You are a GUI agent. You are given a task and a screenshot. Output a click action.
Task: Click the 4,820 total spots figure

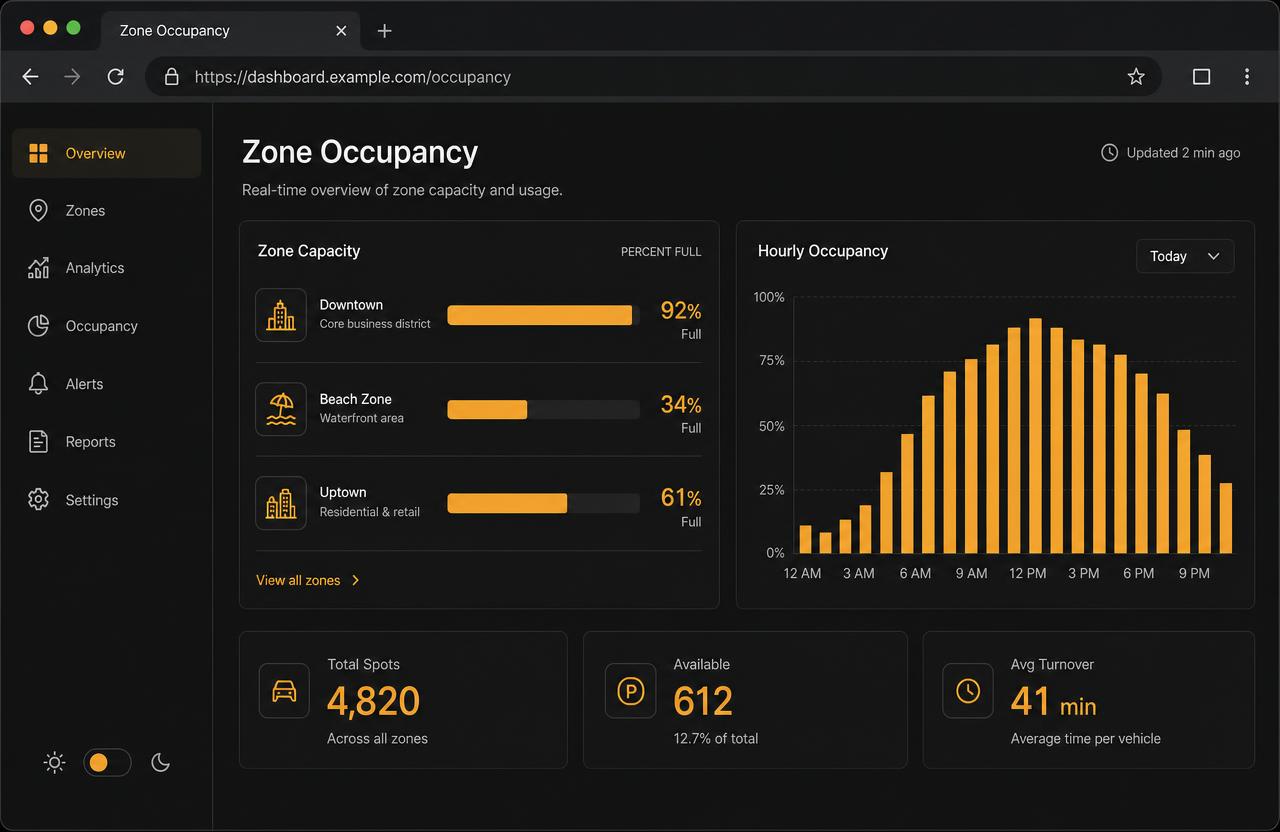tap(373, 701)
